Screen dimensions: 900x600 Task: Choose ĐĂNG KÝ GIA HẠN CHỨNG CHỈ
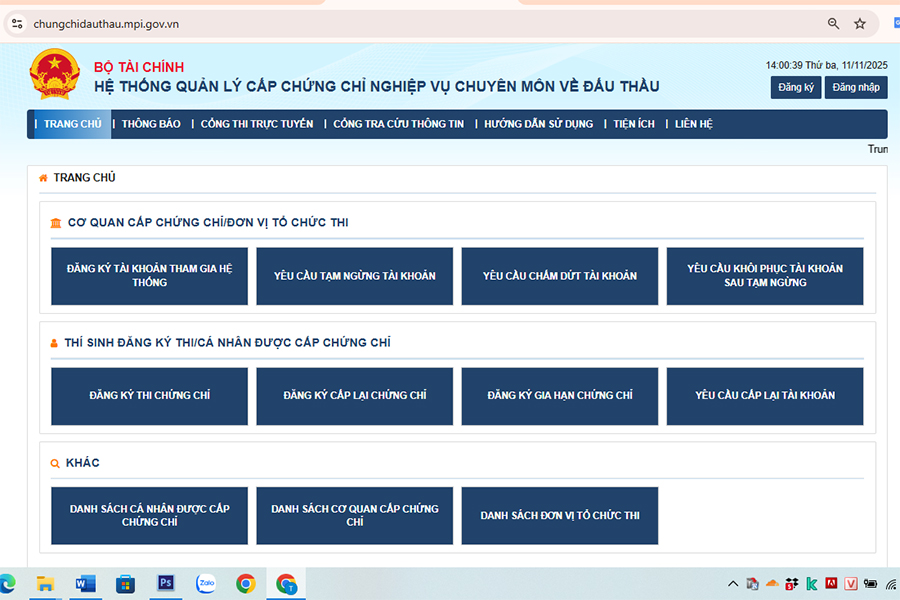click(559, 396)
